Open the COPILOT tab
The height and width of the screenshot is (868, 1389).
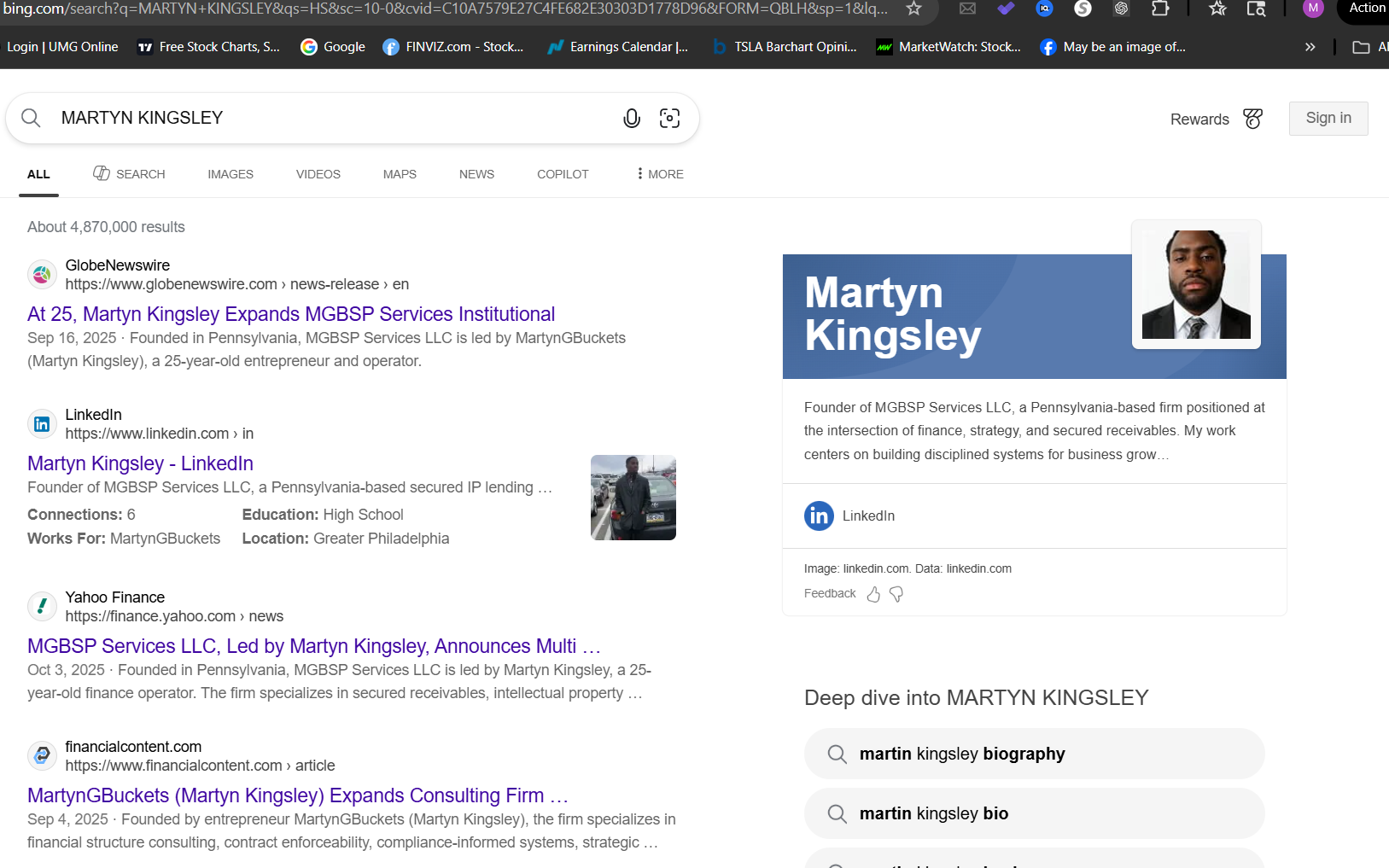coord(563,174)
